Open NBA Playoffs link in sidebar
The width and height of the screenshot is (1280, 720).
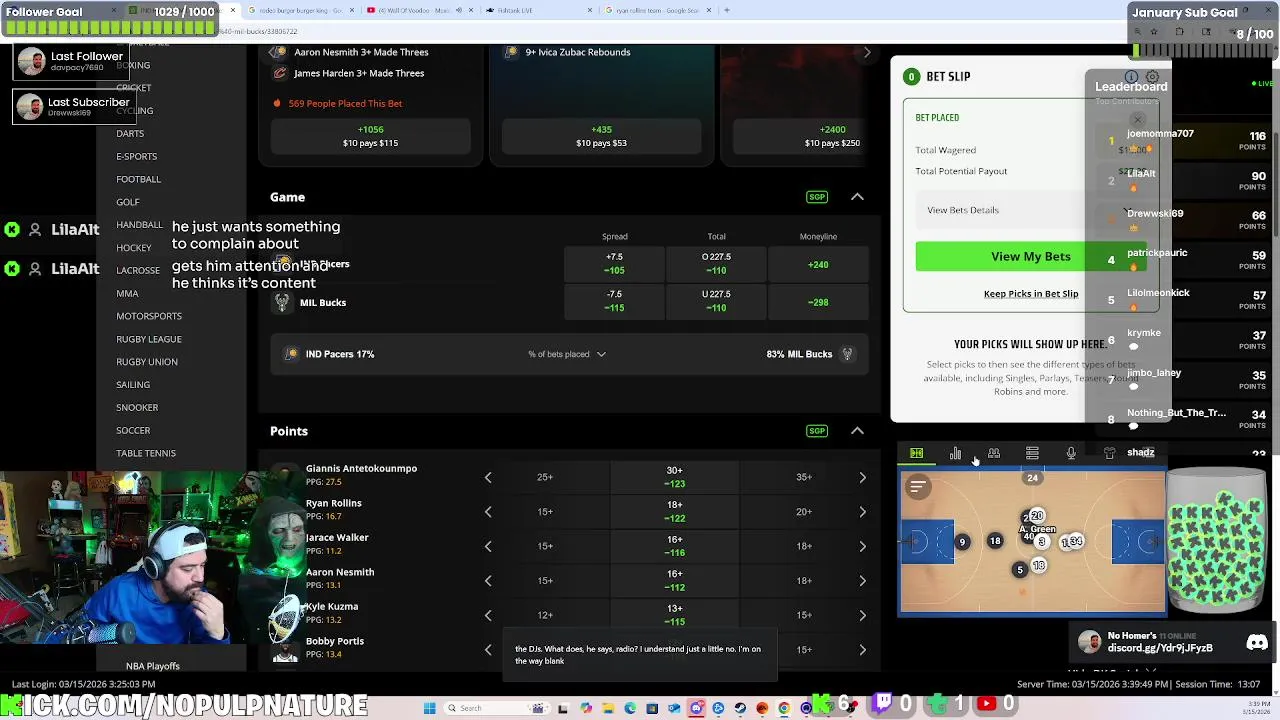(x=153, y=666)
